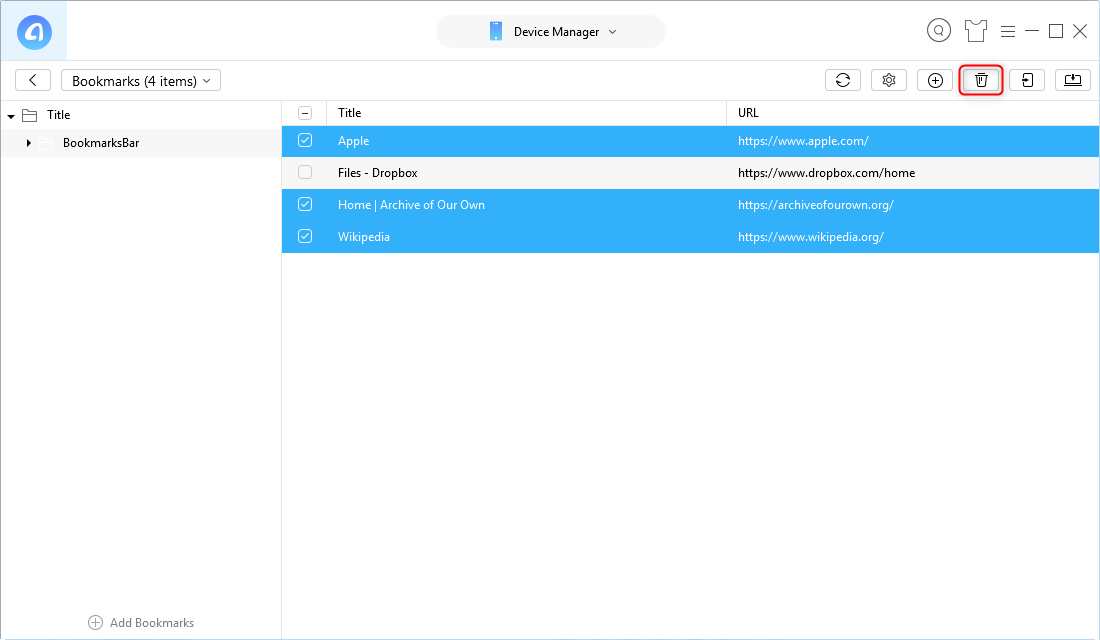Select the Apple bookmark title
The width and height of the screenshot is (1100, 640).
point(354,141)
